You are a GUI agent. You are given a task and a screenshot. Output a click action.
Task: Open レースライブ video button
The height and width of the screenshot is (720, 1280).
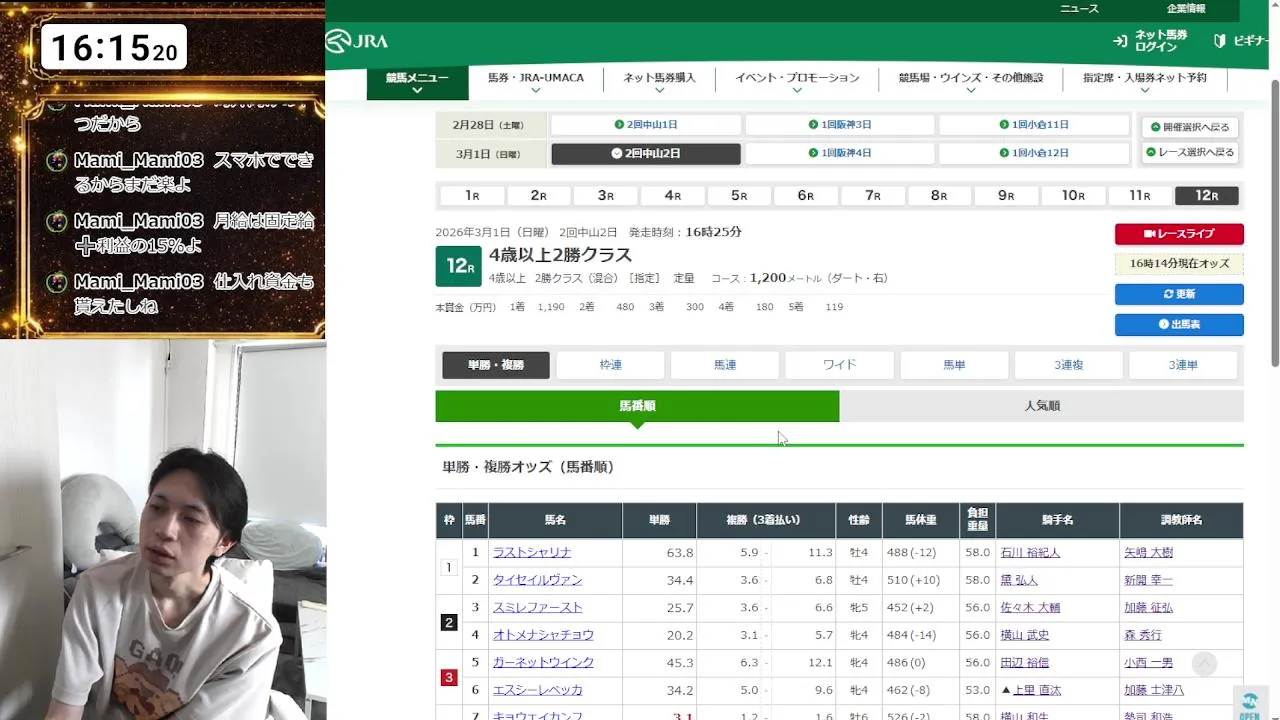tap(1179, 234)
